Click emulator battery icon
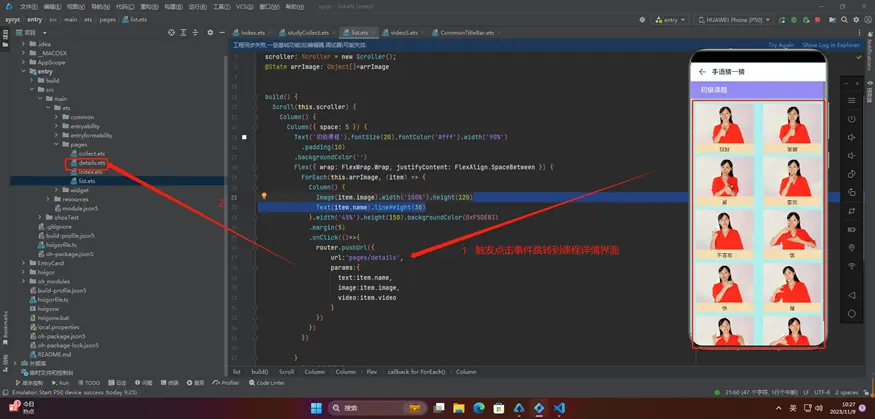875x419 pixels. pos(852,229)
